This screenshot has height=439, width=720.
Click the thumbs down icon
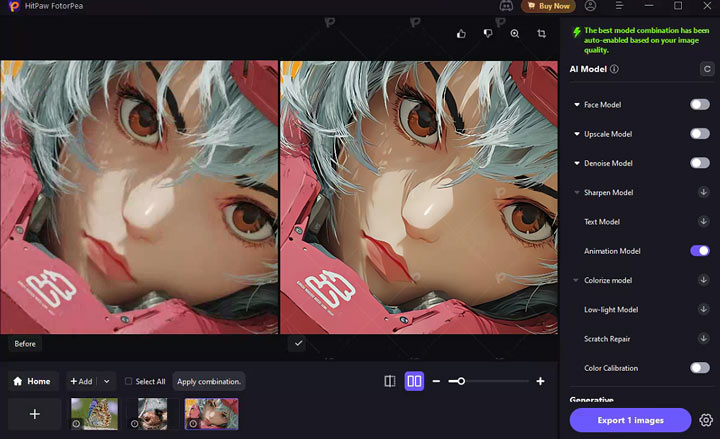pyautogui.click(x=488, y=34)
